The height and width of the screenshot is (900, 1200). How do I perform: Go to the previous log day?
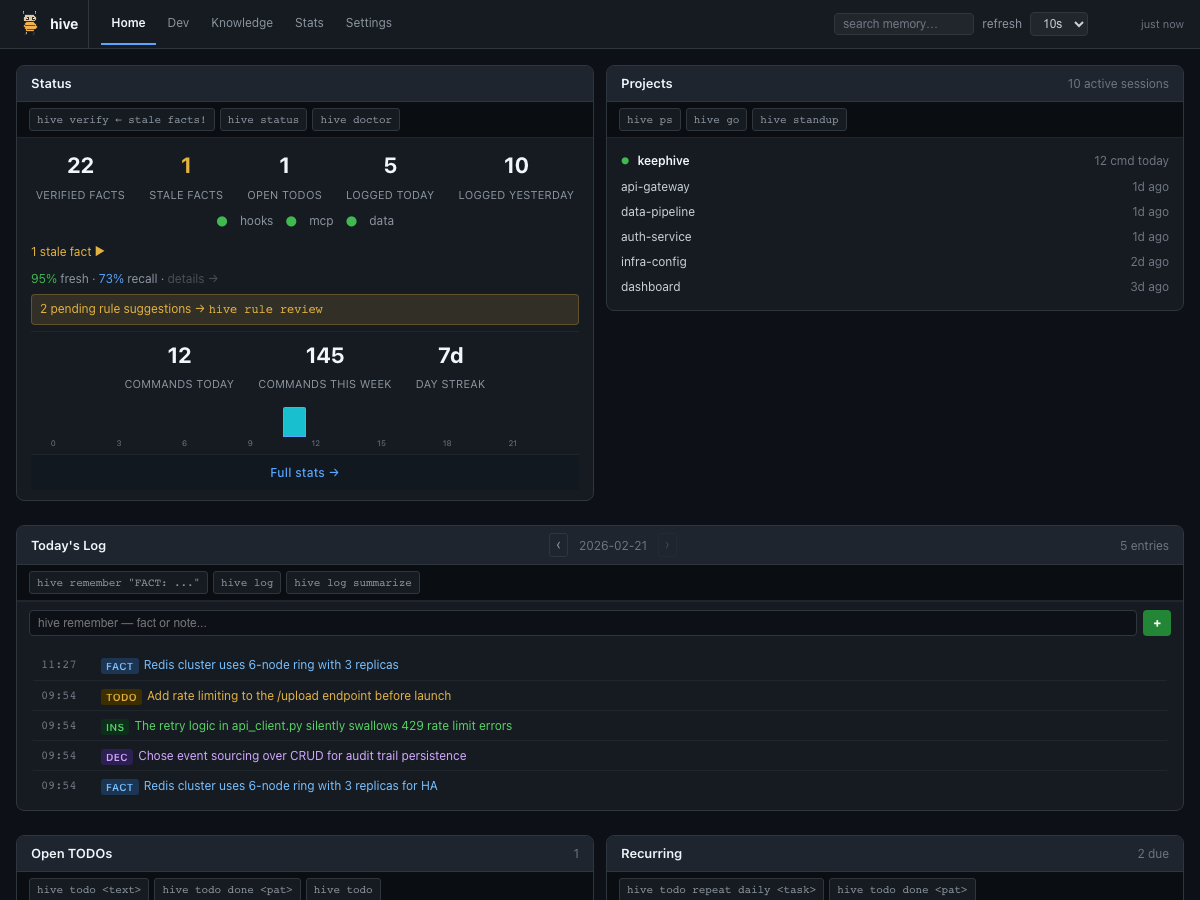point(558,545)
